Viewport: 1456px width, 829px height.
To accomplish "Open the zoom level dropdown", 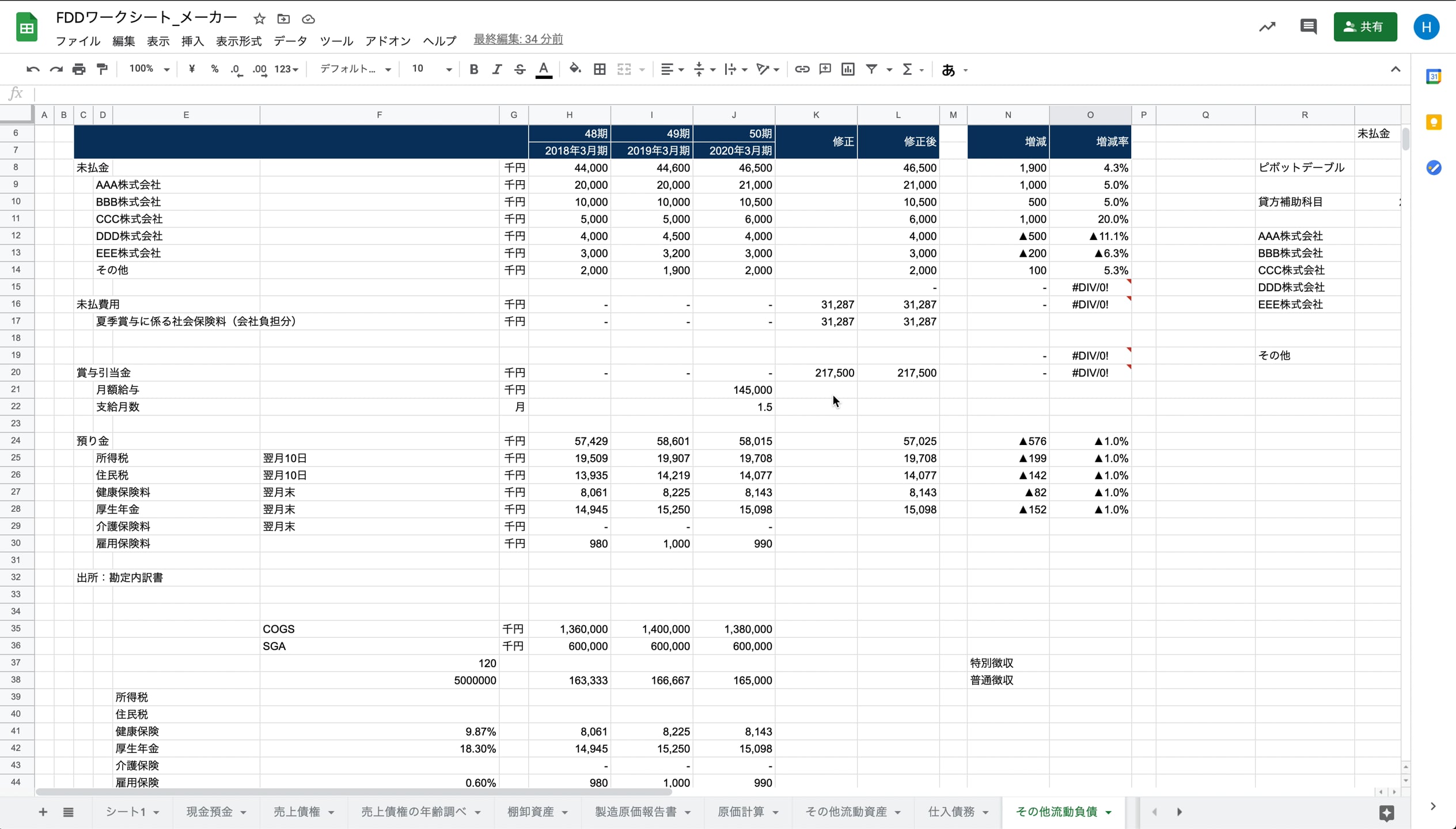I will pos(149,70).
